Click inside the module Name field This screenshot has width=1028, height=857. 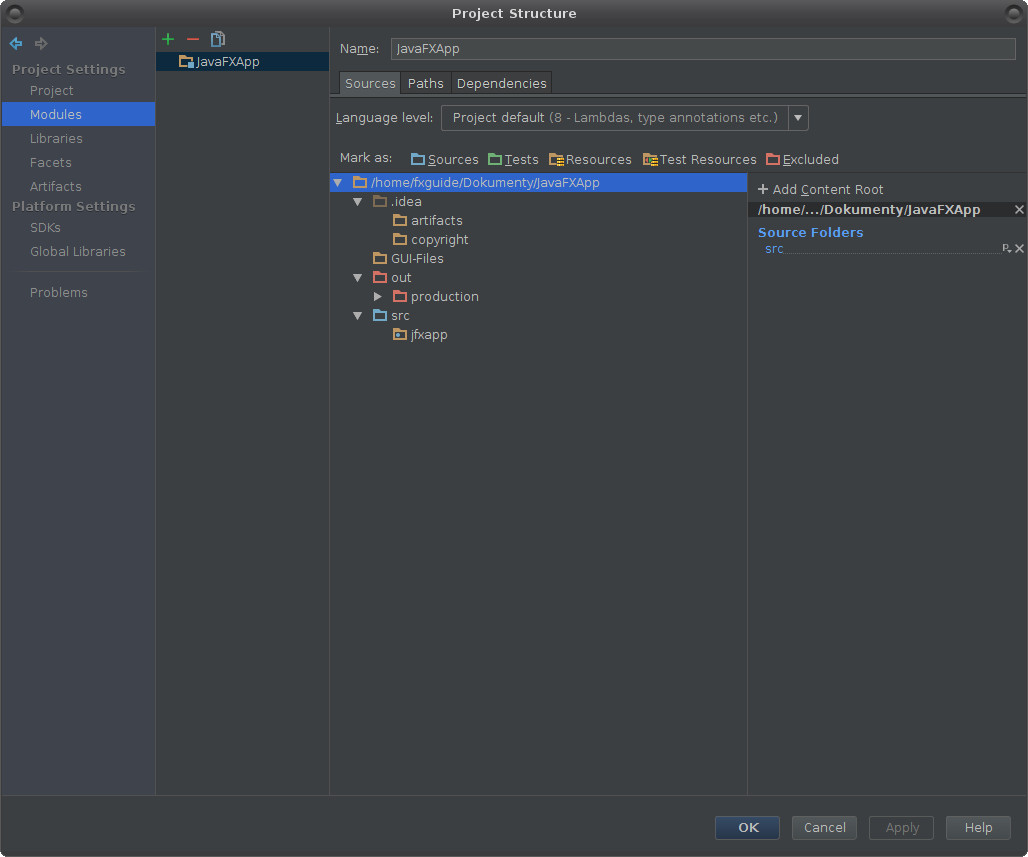click(703, 49)
